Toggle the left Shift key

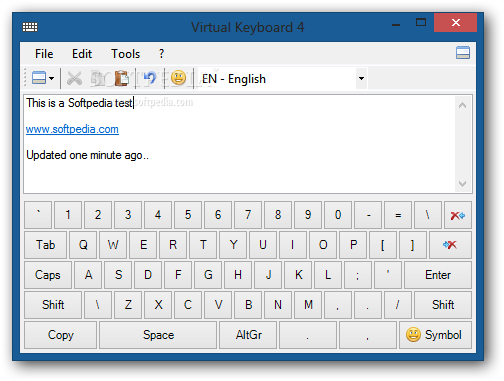[53, 305]
